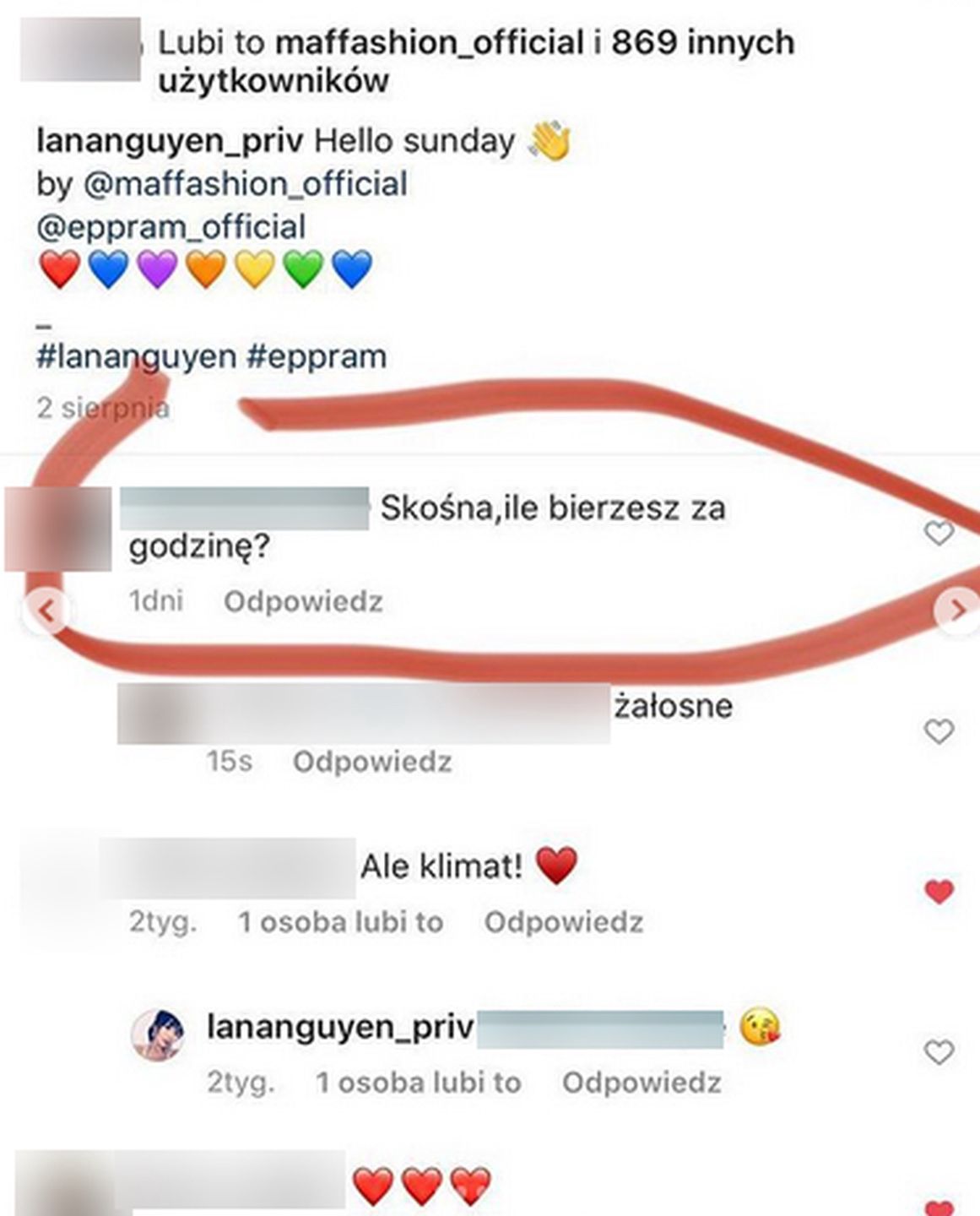Open the @eppram_official mention in caption

pos(171,227)
